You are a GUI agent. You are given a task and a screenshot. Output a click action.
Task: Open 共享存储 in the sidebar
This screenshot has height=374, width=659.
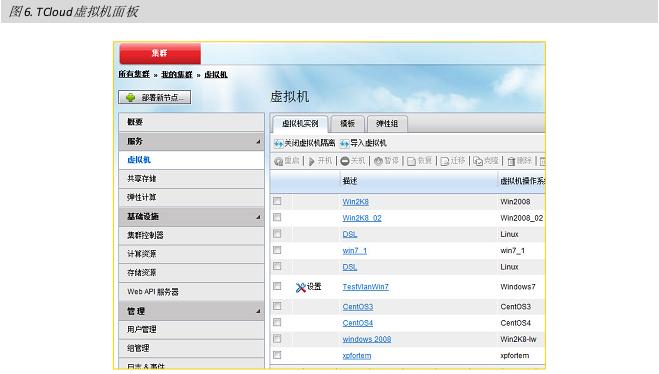point(191,179)
